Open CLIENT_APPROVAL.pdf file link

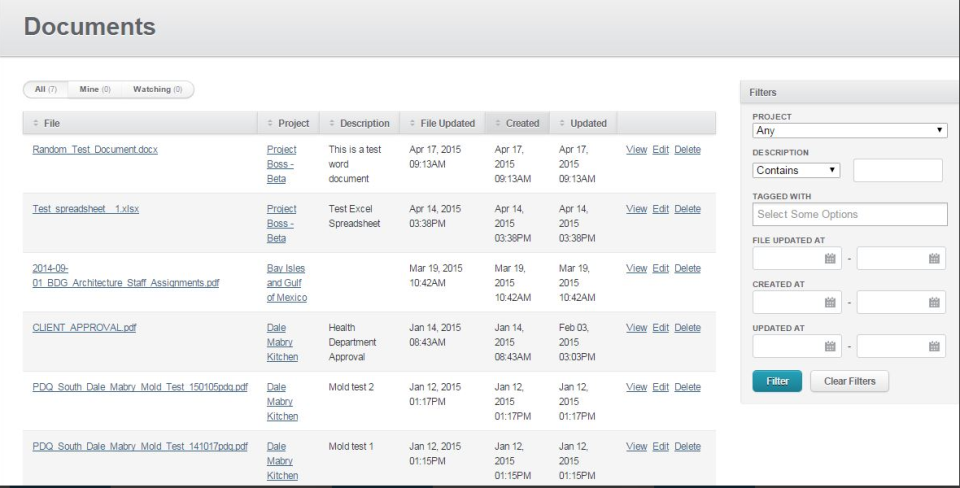[x=84, y=328]
